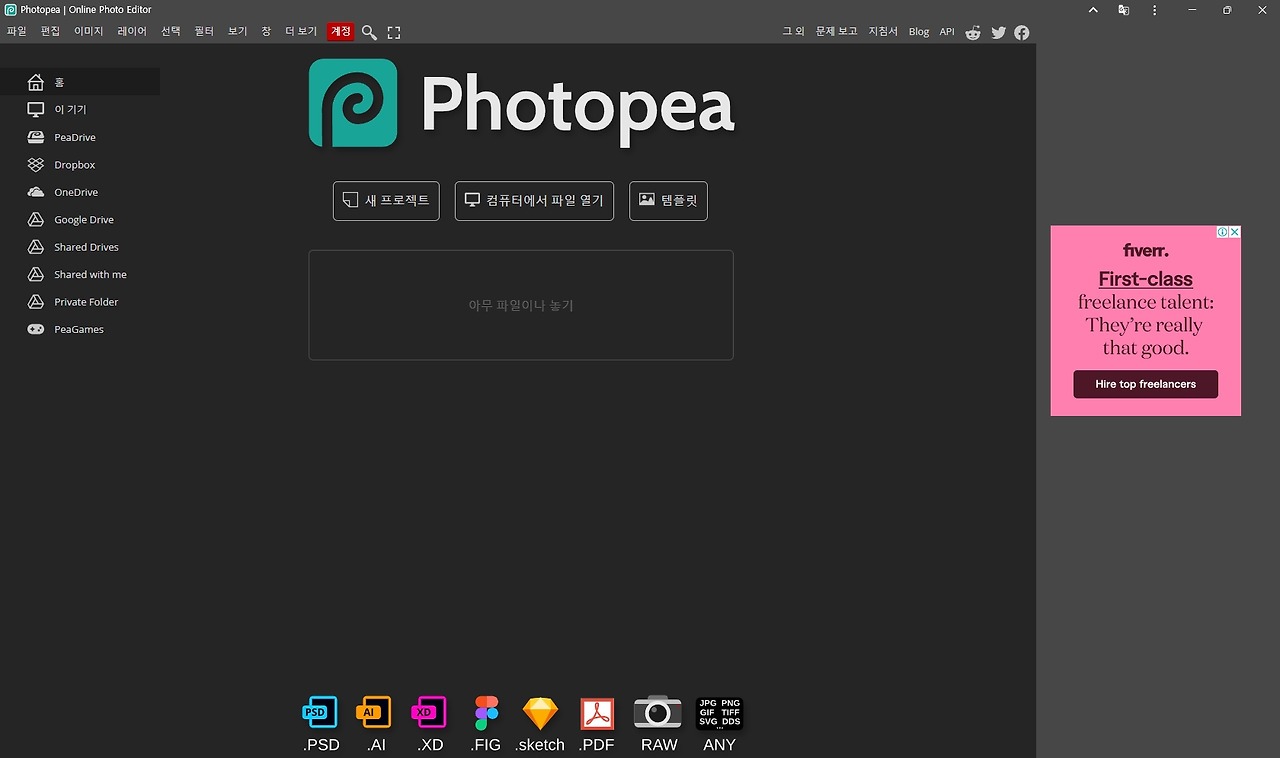
Task: Open the 파일 menu
Action: tap(17, 32)
